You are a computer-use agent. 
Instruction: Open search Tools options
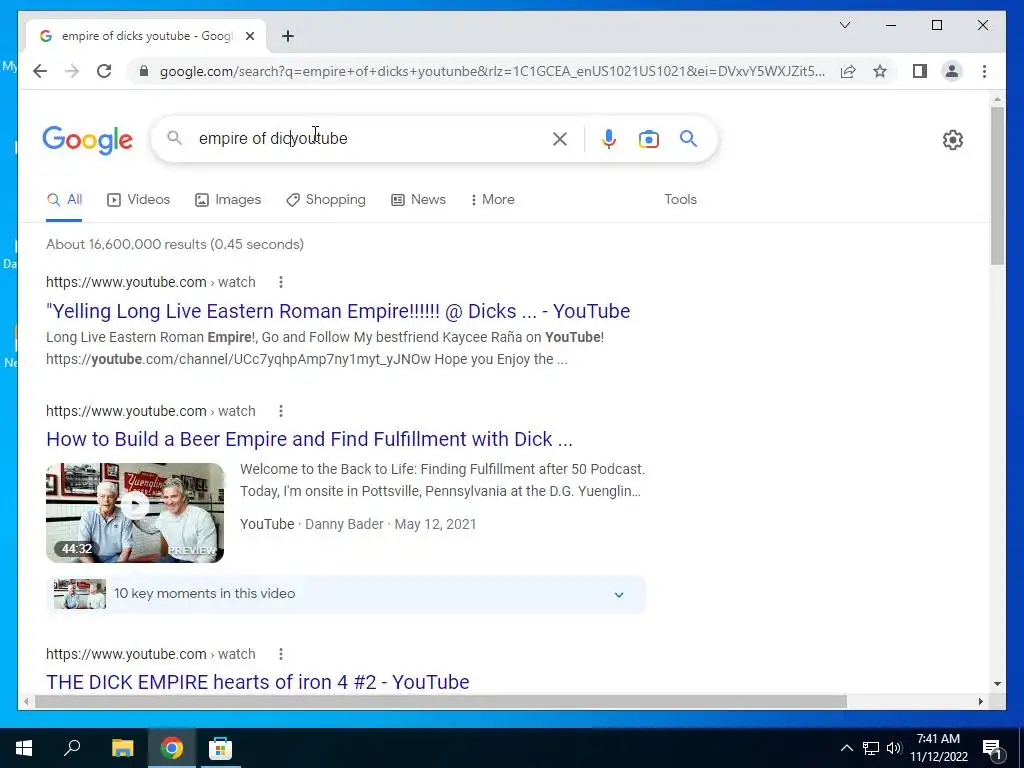click(680, 200)
